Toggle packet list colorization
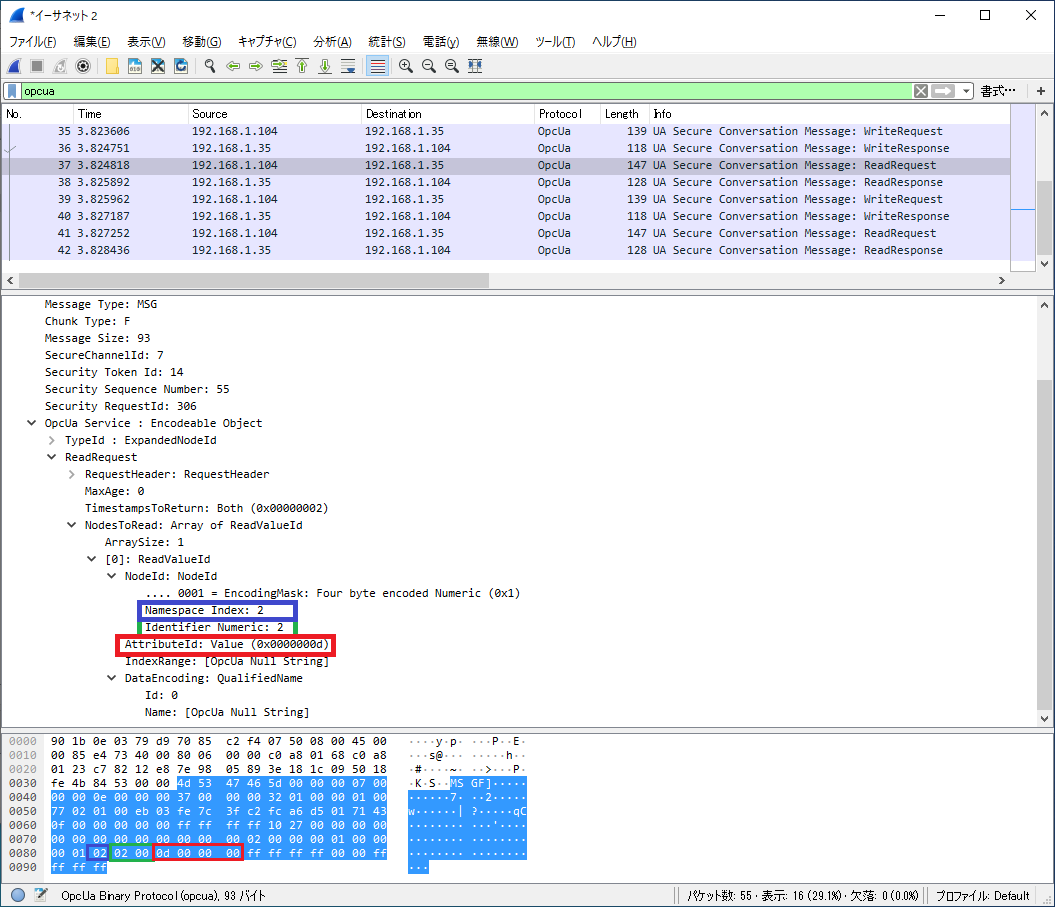The width and height of the screenshot is (1055, 907). tap(377, 66)
